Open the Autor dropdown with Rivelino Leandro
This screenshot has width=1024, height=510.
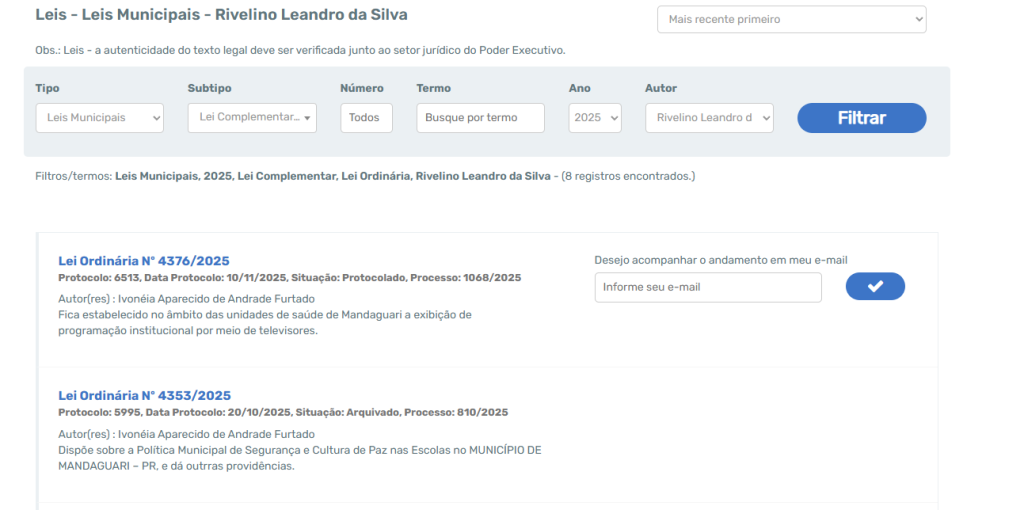[709, 118]
